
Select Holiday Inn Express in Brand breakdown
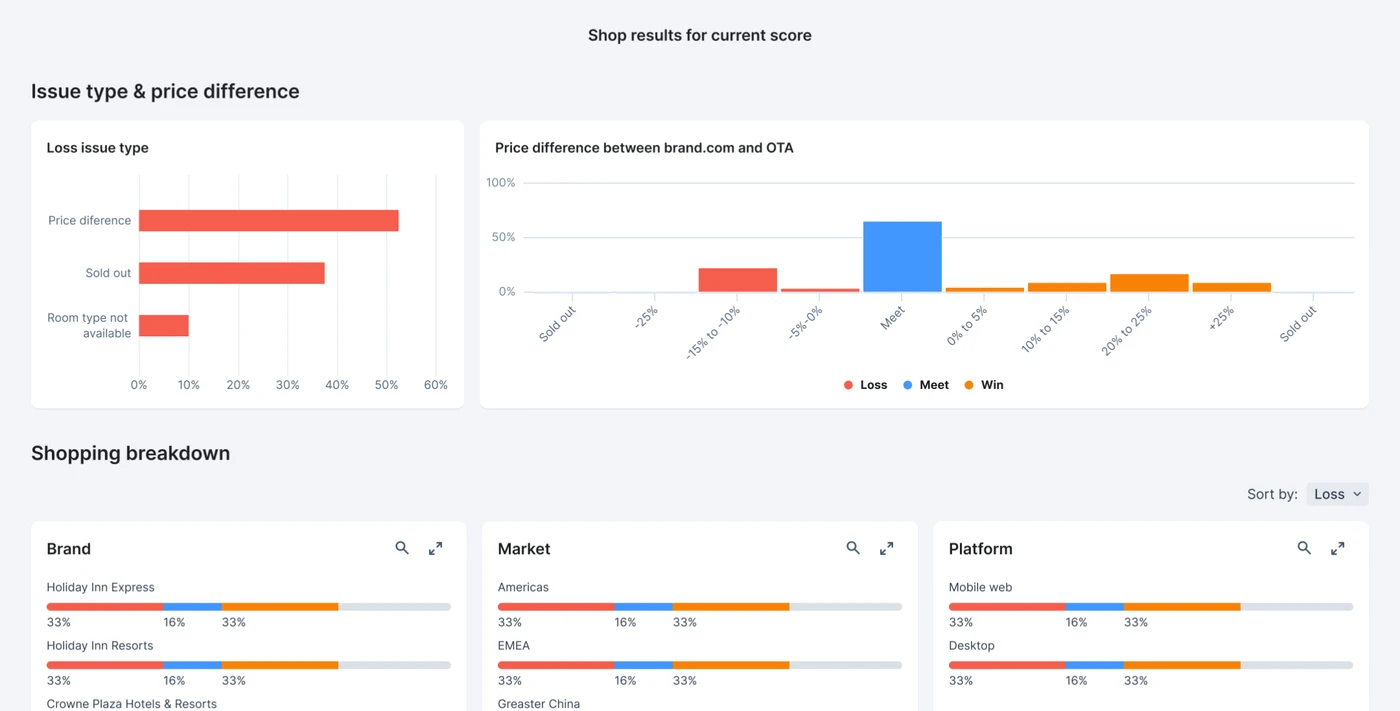point(101,587)
